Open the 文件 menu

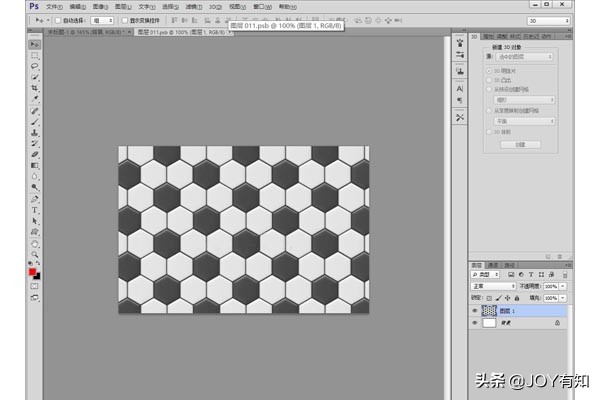[53, 6]
